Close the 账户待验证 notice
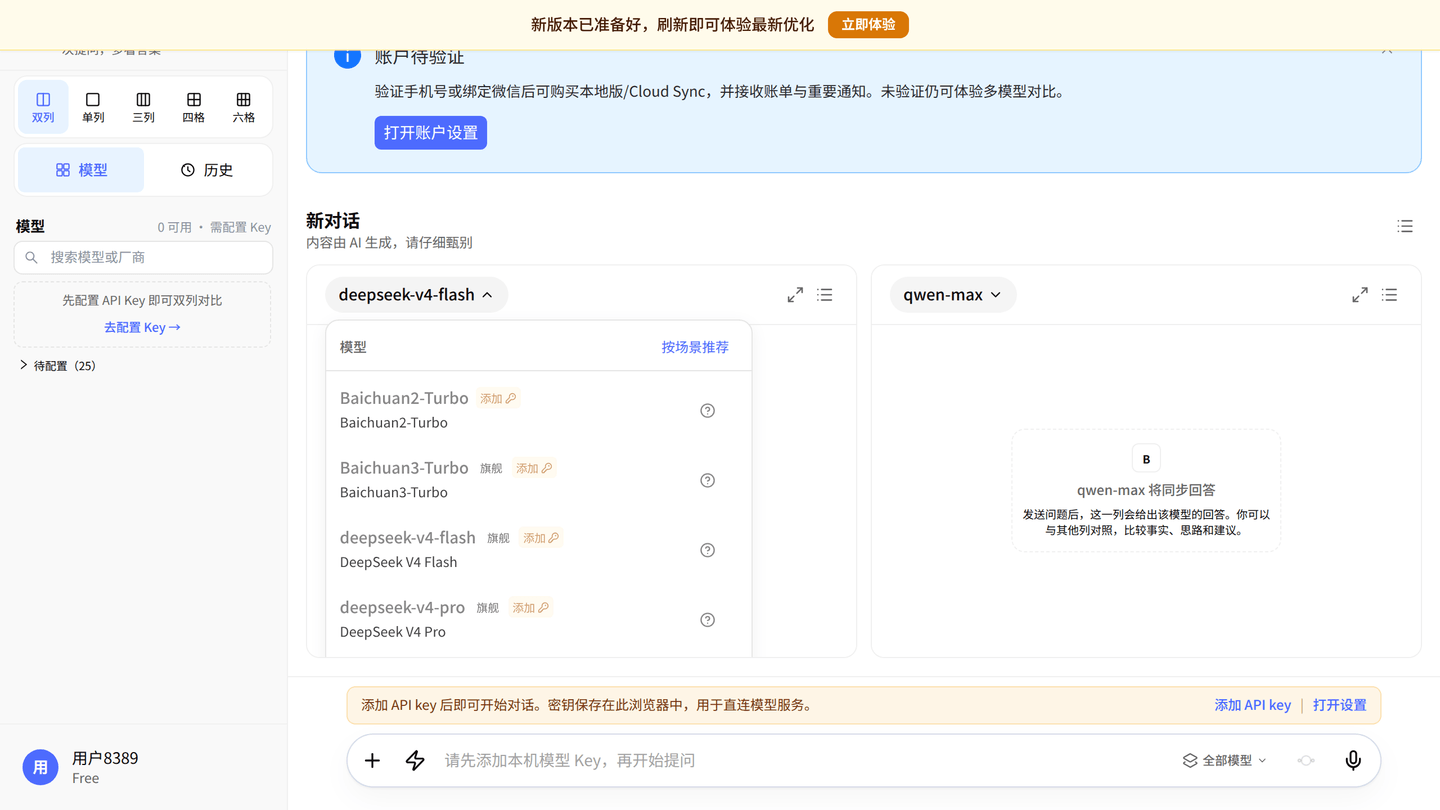This screenshot has width=1440, height=810. (x=1387, y=48)
